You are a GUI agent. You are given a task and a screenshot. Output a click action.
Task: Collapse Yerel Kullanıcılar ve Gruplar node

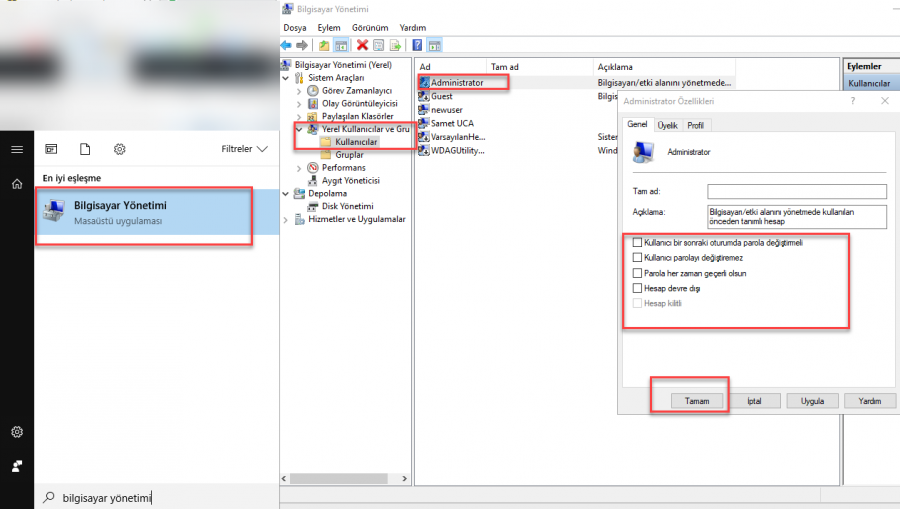[299, 129]
